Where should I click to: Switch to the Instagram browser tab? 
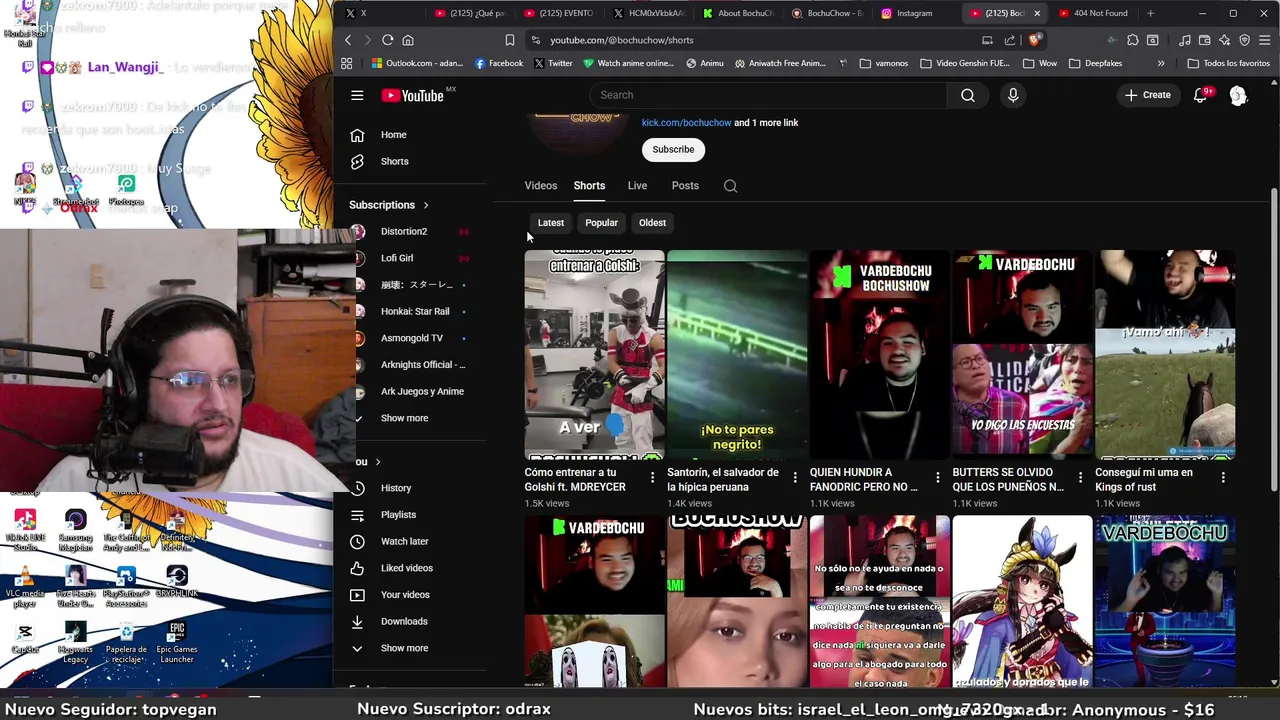(913, 13)
